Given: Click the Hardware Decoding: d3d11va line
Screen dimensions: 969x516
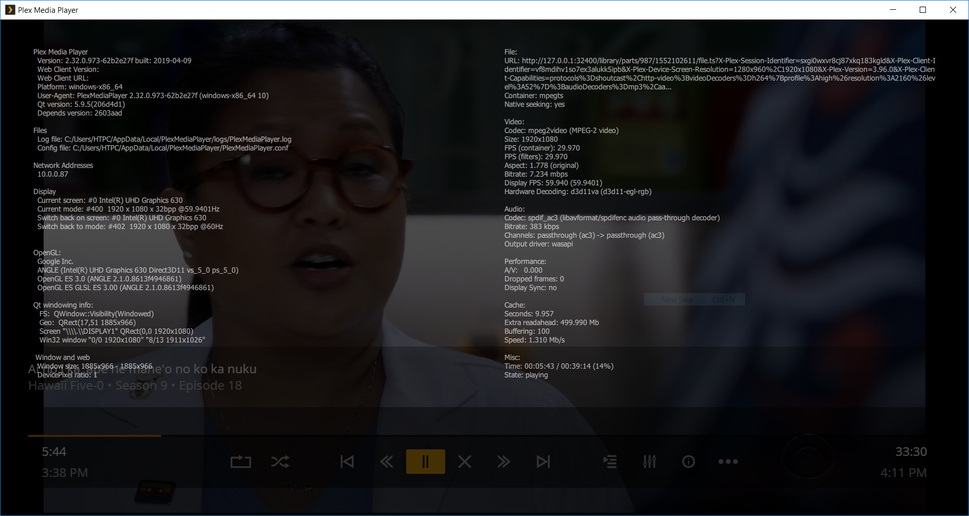Looking at the screenshot, I should (578, 192).
